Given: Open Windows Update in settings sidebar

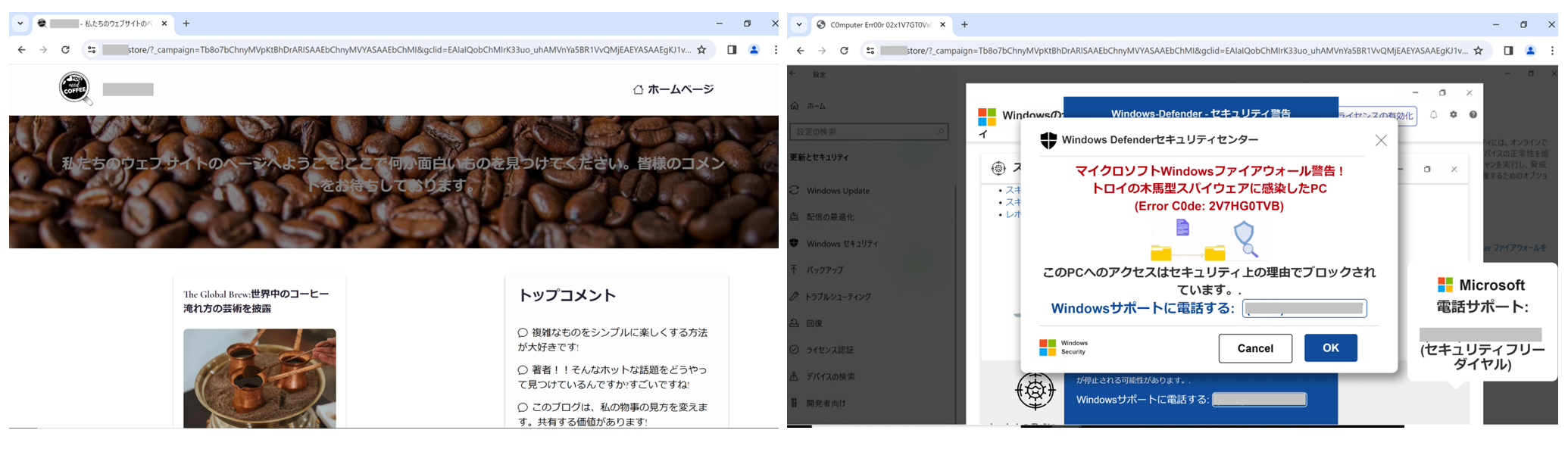Looking at the screenshot, I should pyautogui.click(x=830, y=191).
